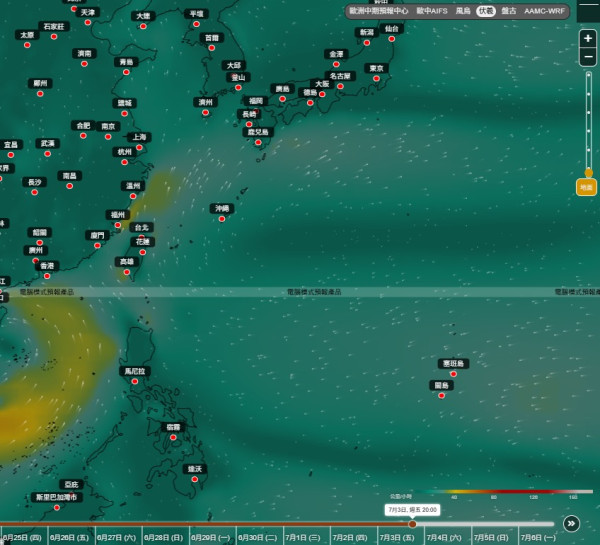Jump to 6月25日 (四) on the timeline
This screenshot has width=600, height=545.
(x=23, y=537)
